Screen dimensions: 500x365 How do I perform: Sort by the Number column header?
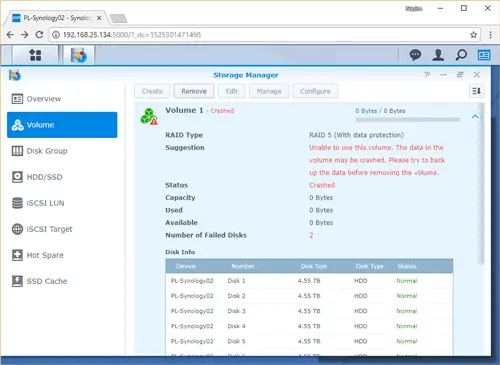point(243,266)
